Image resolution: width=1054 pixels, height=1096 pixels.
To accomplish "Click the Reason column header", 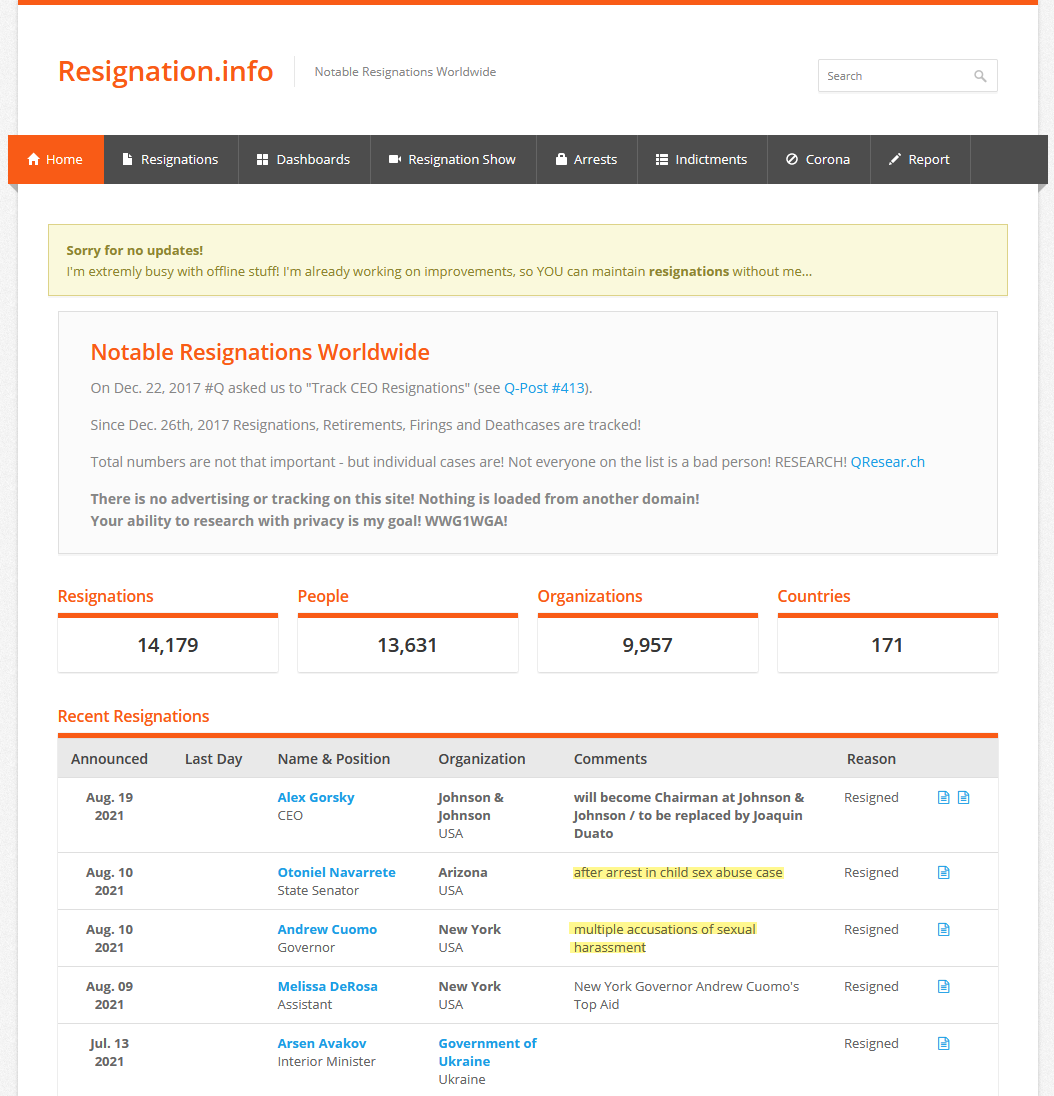I will coord(871,759).
